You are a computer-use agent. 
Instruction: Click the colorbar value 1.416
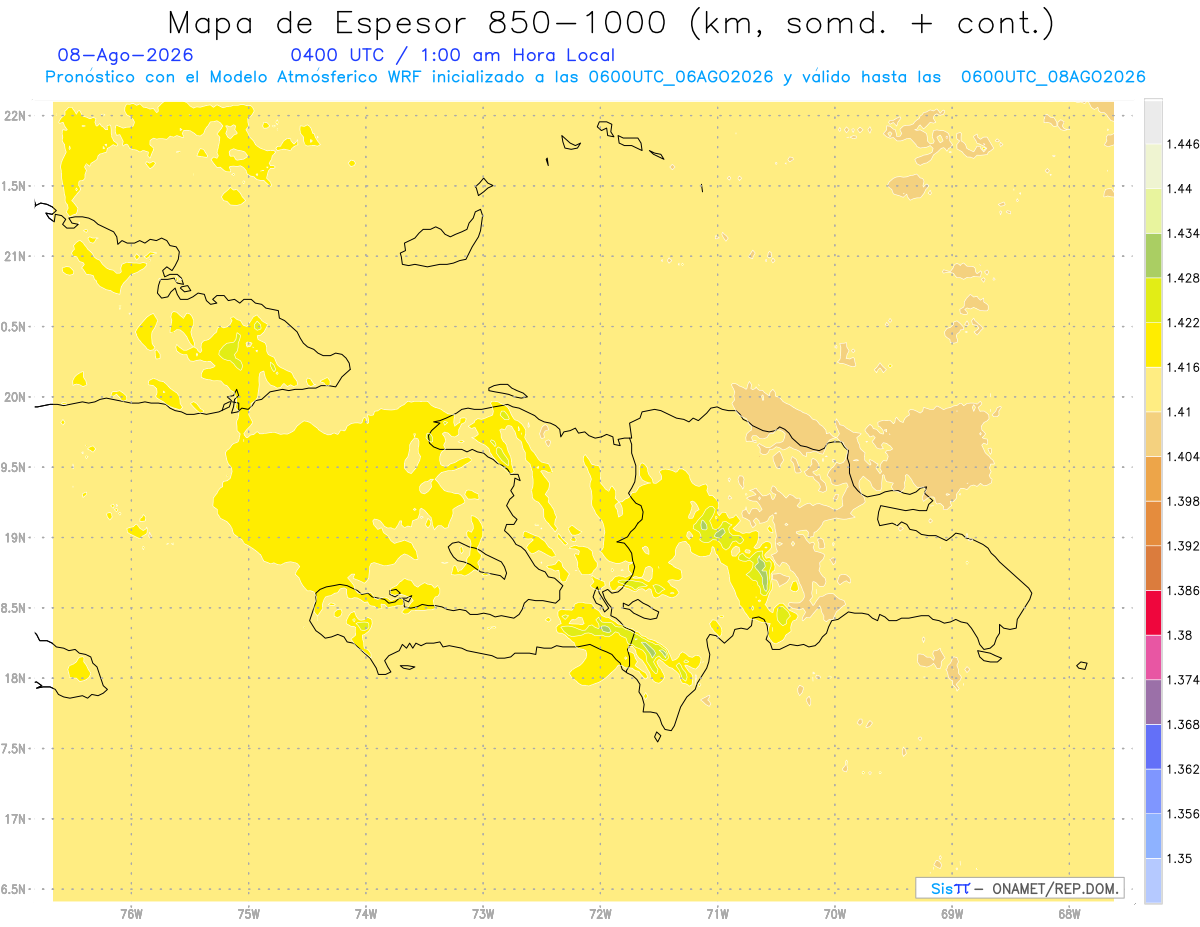1185,367
